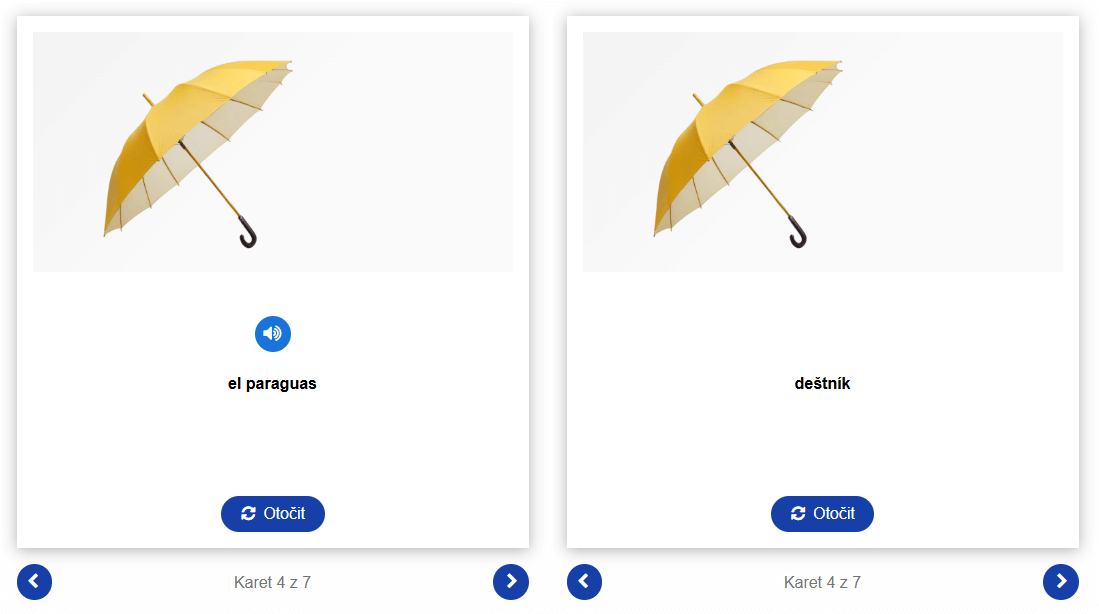
Task: Select the word el paraguas
Action: tap(272, 383)
